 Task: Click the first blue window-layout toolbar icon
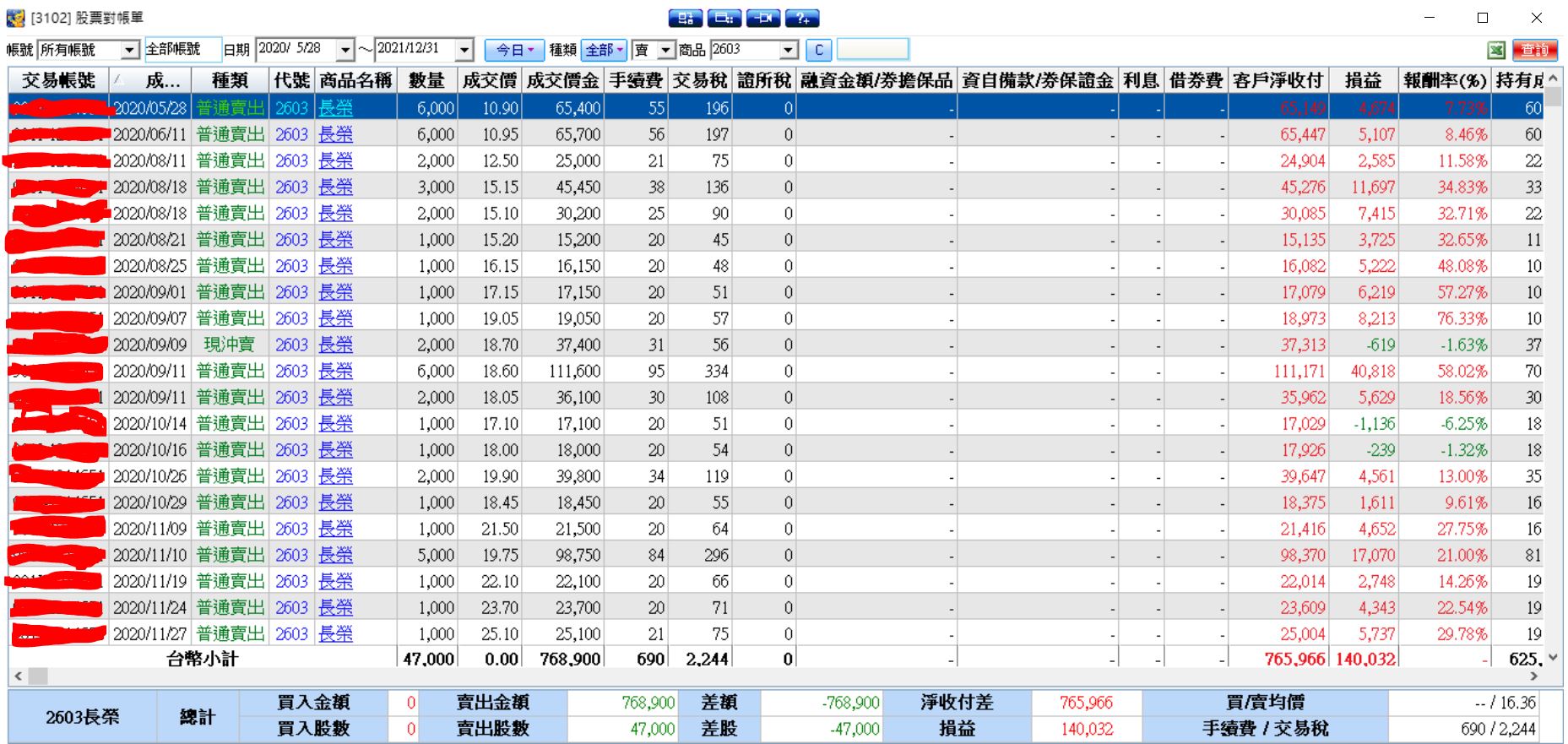[686, 19]
